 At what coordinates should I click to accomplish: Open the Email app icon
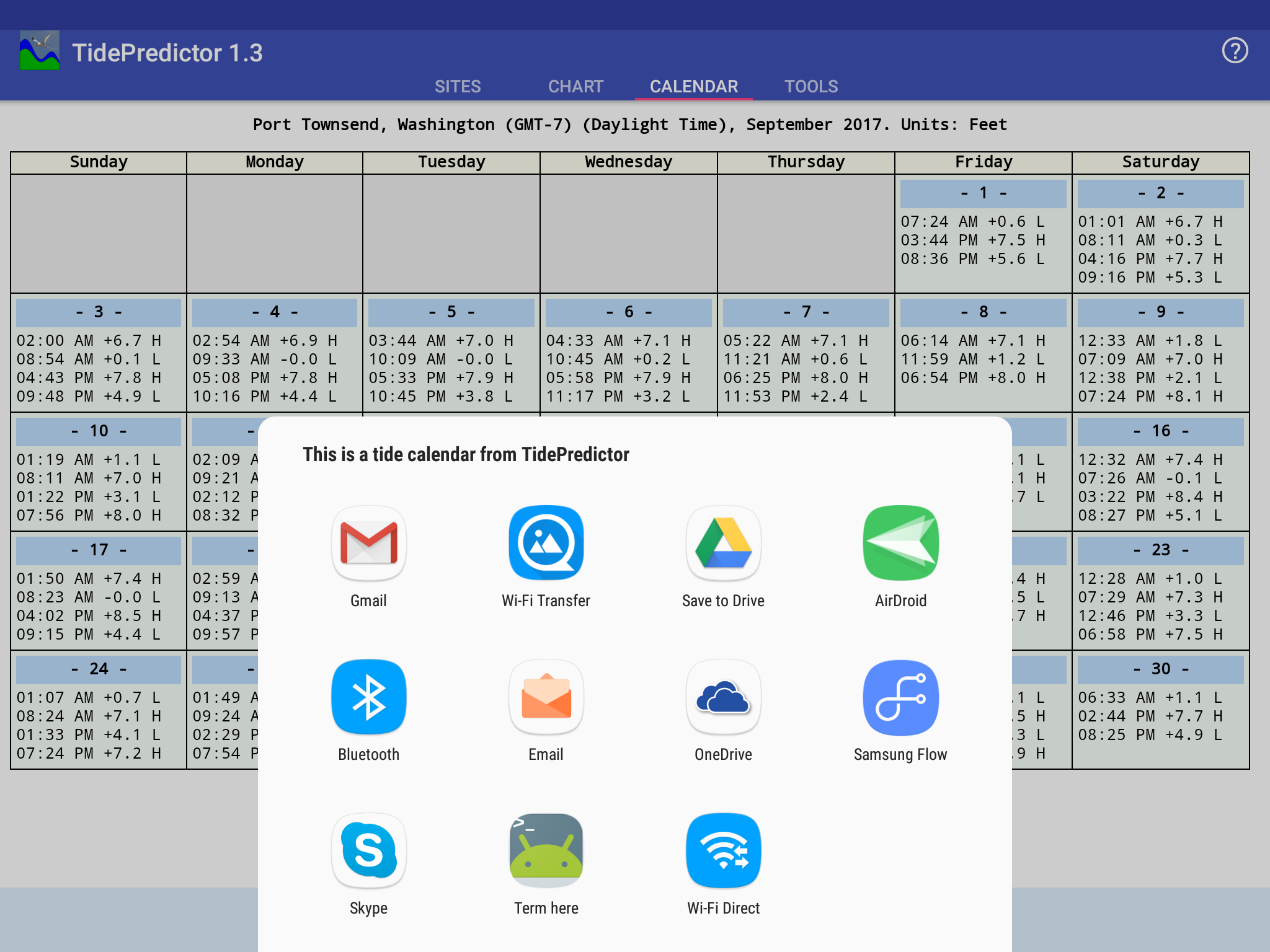point(546,697)
